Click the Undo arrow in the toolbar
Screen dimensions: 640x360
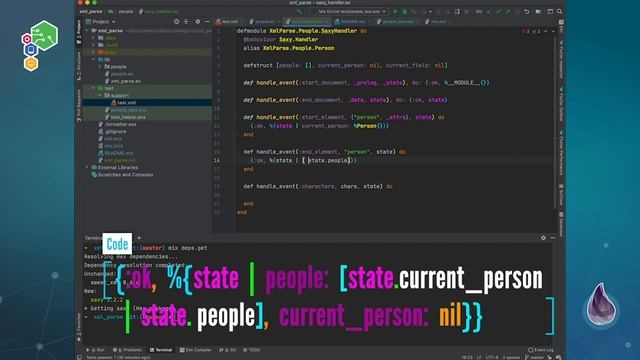(x=527, y=12)
